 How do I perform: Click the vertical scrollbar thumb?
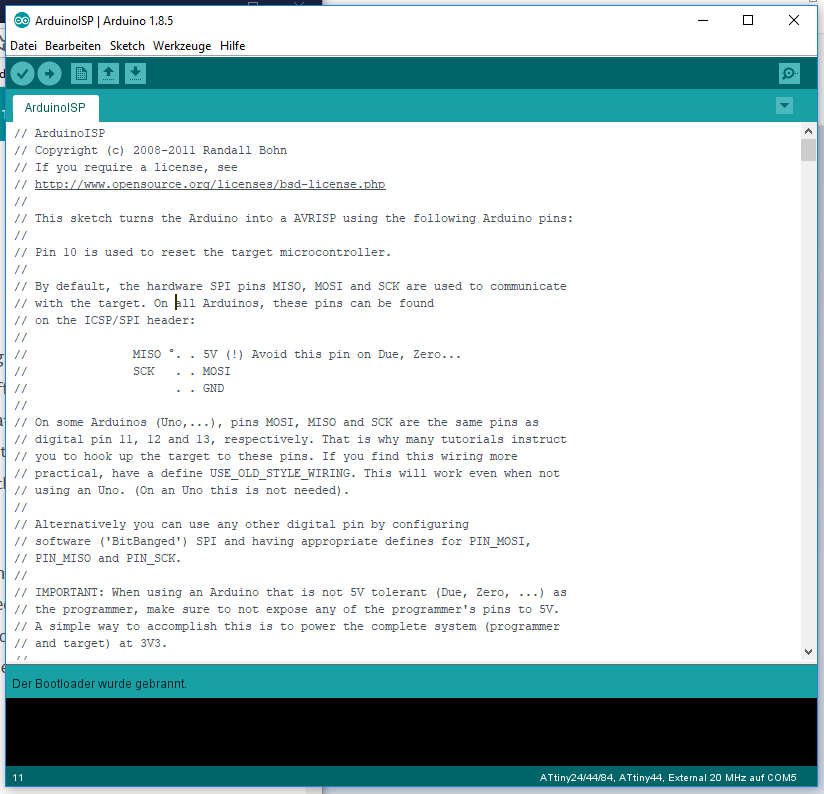(x=808, y=150)
